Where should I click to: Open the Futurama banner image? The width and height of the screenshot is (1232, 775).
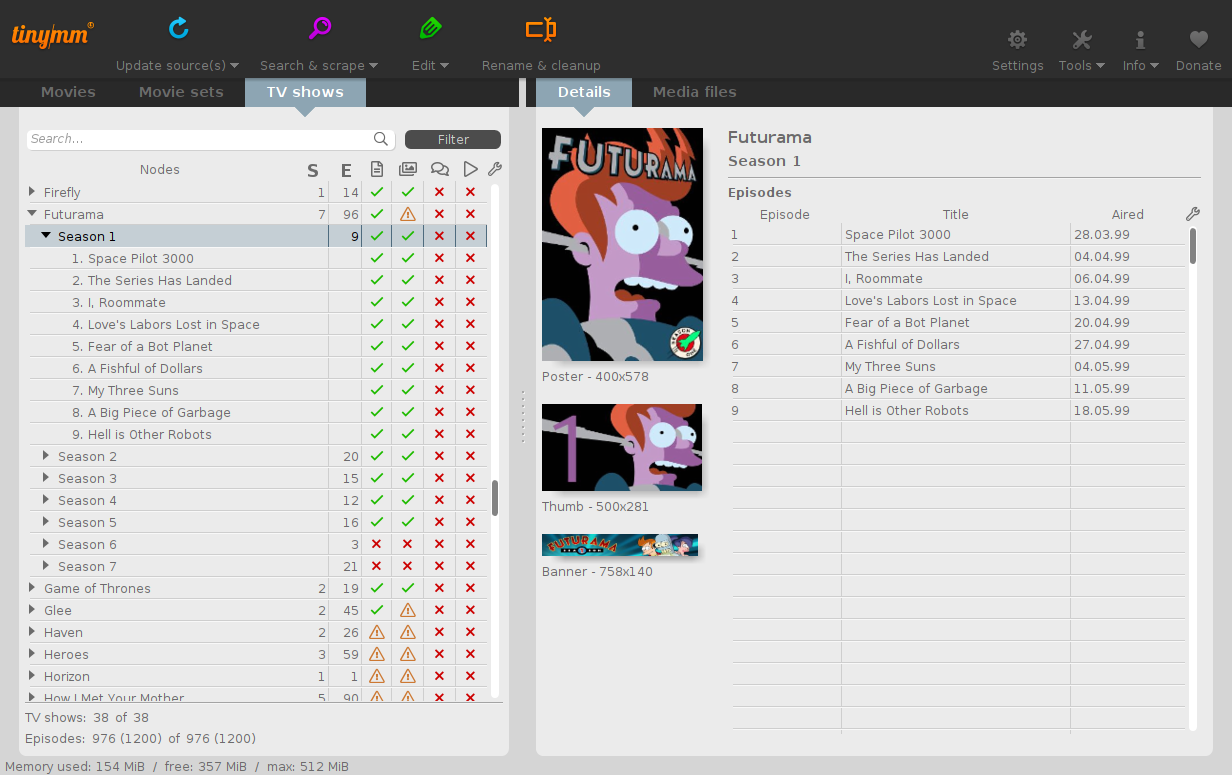pyautogui.click(x=620, y=545)
